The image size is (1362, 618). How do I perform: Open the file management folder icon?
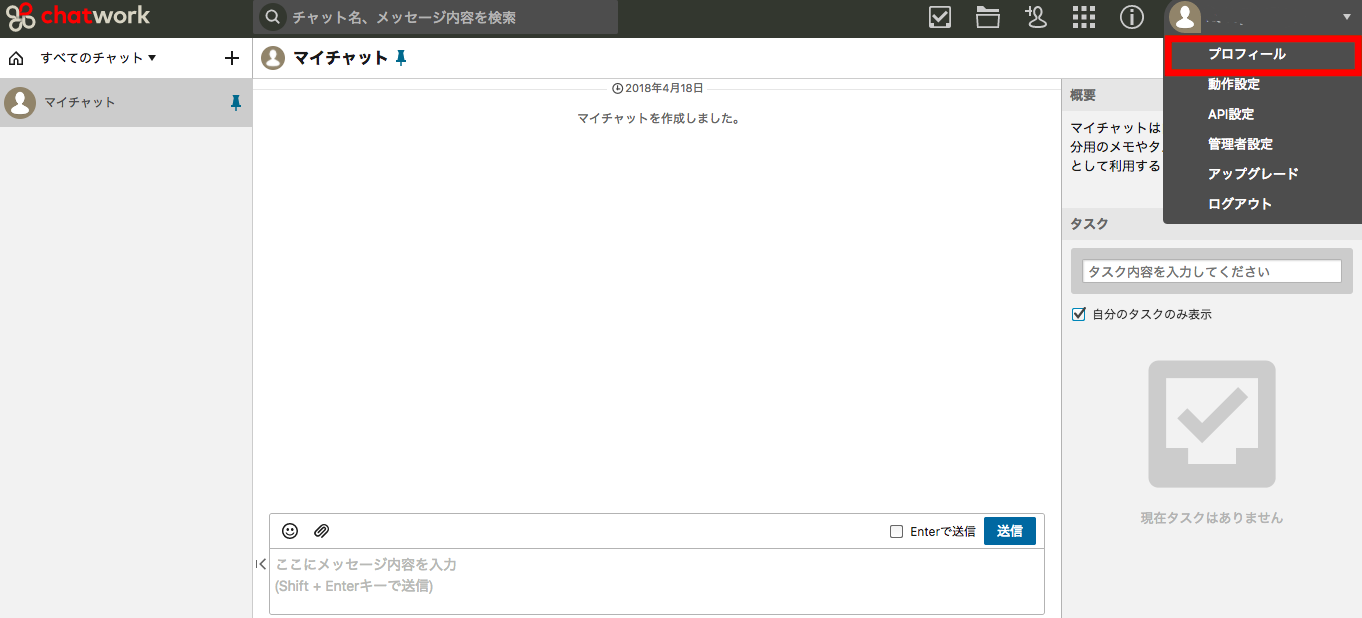[988, 17]
